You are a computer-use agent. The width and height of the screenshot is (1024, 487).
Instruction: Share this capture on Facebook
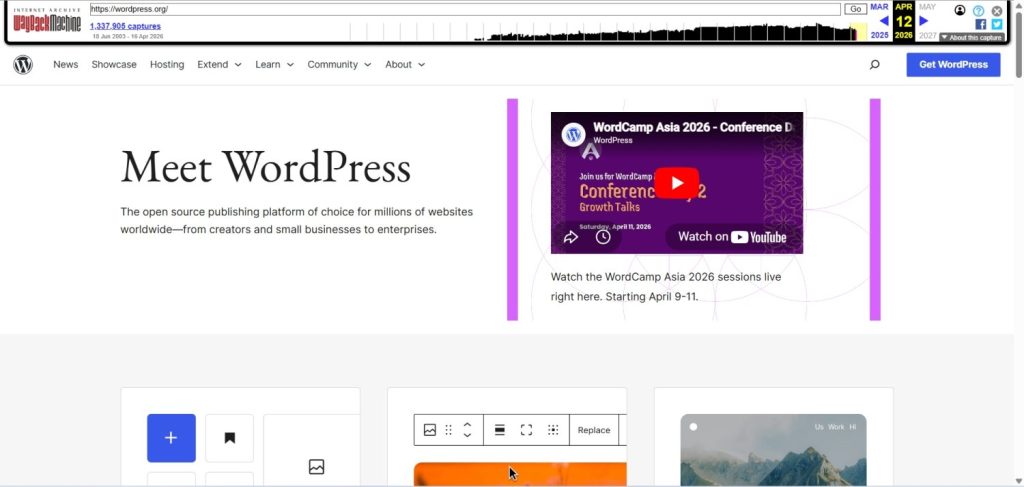coord(980,24)
